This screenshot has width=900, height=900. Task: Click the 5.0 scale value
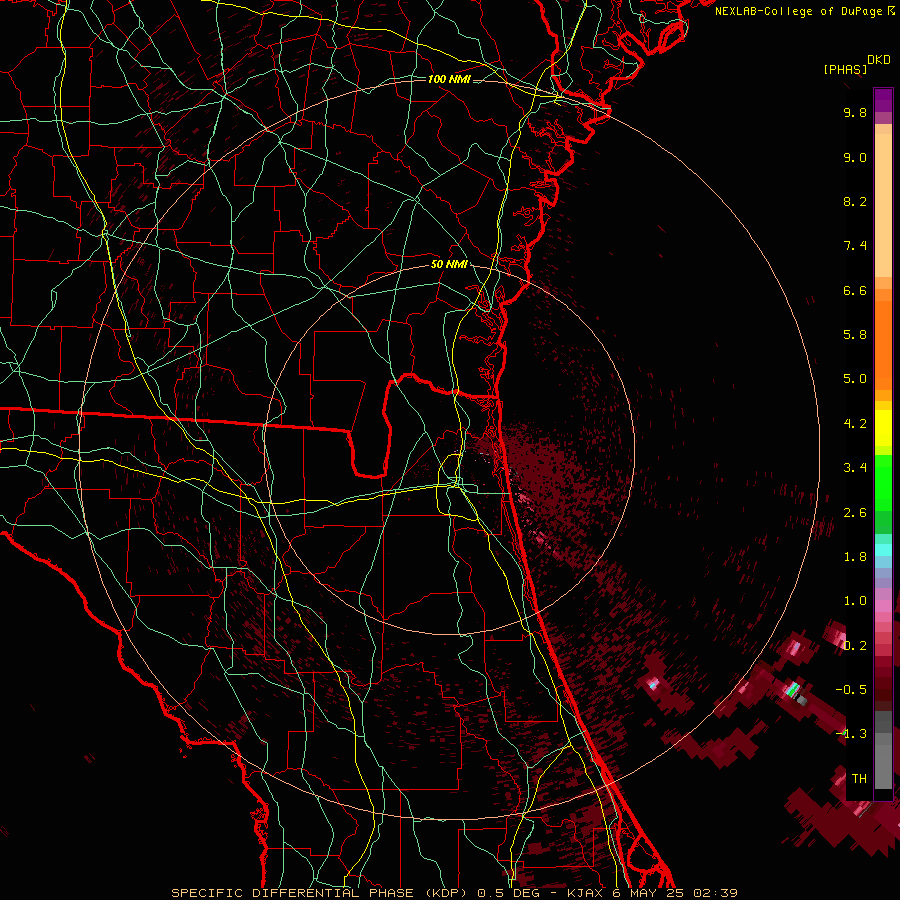coord(855,379)
